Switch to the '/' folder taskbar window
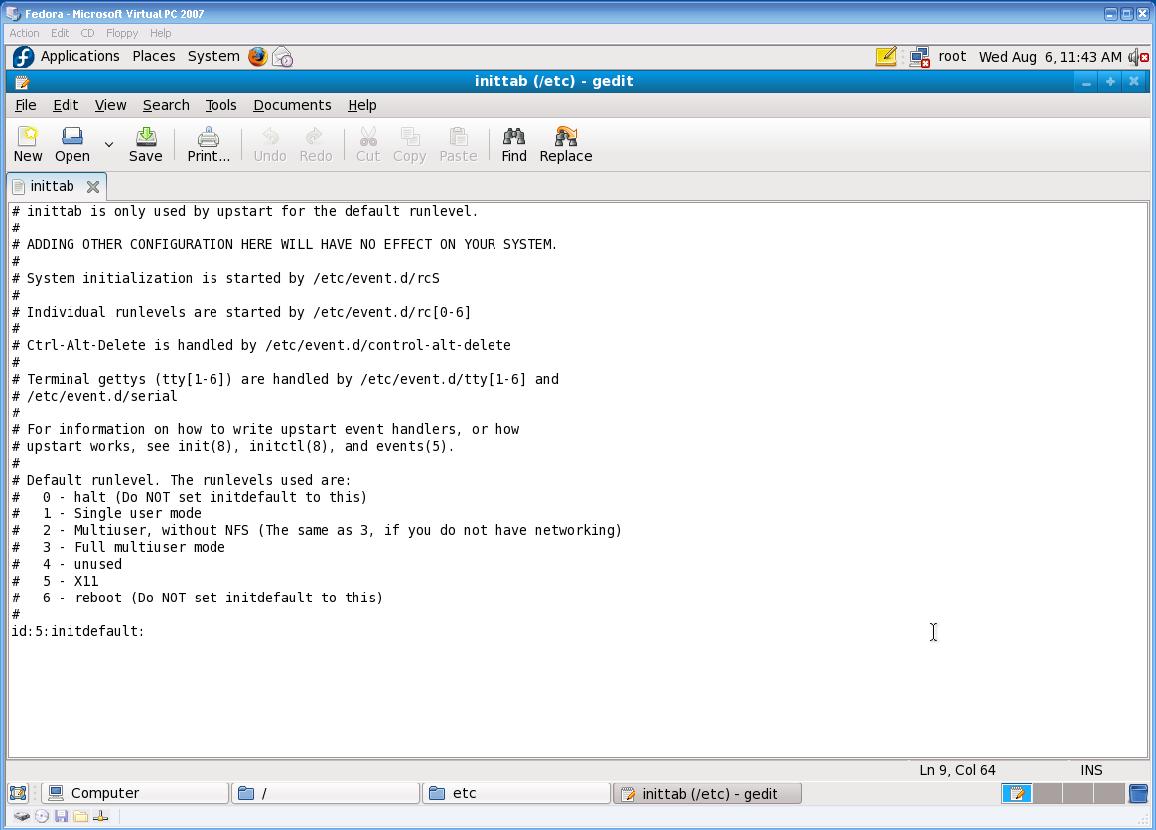This screenshot has height=830, width=1156. (x=325, y=793)
